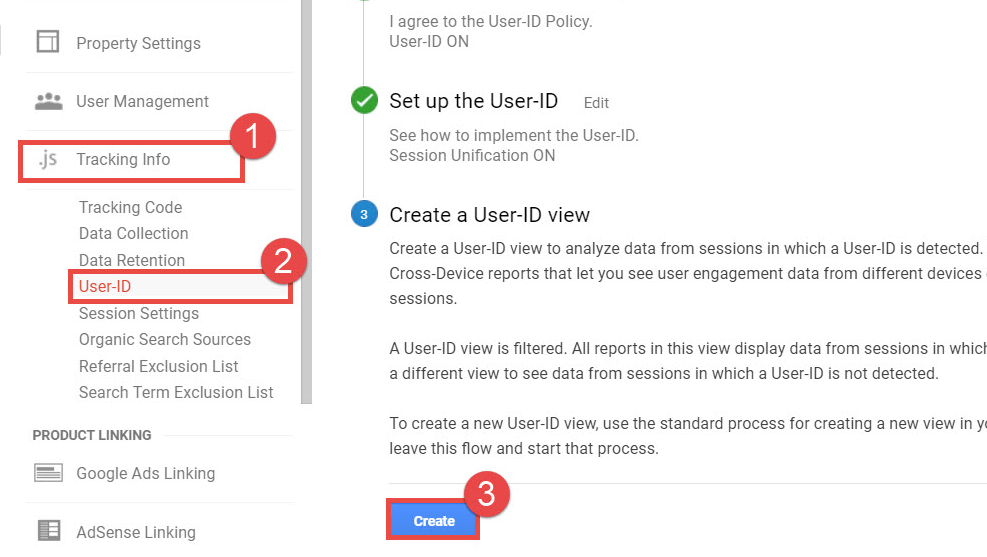
Task: Select Data Collection submenu item
Action: pyautogui.click(x=133, y=233)
